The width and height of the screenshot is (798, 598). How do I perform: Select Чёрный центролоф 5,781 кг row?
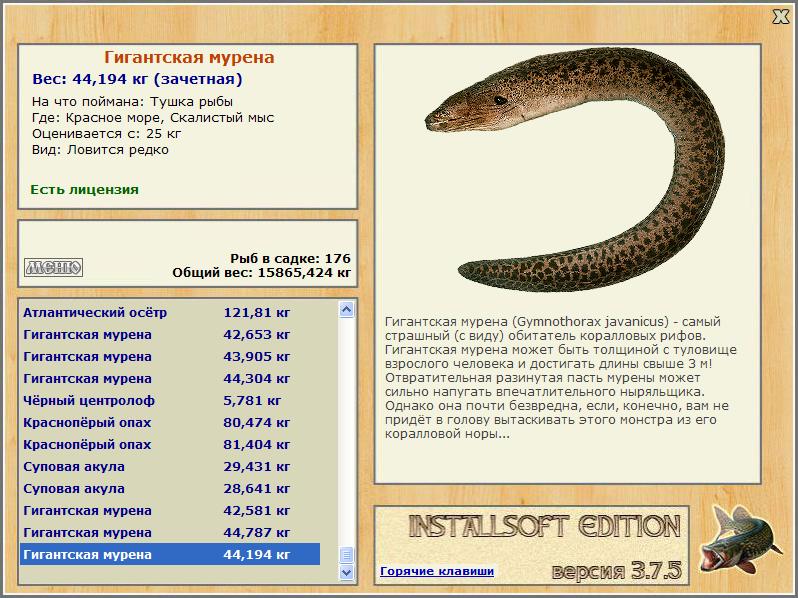170,401
